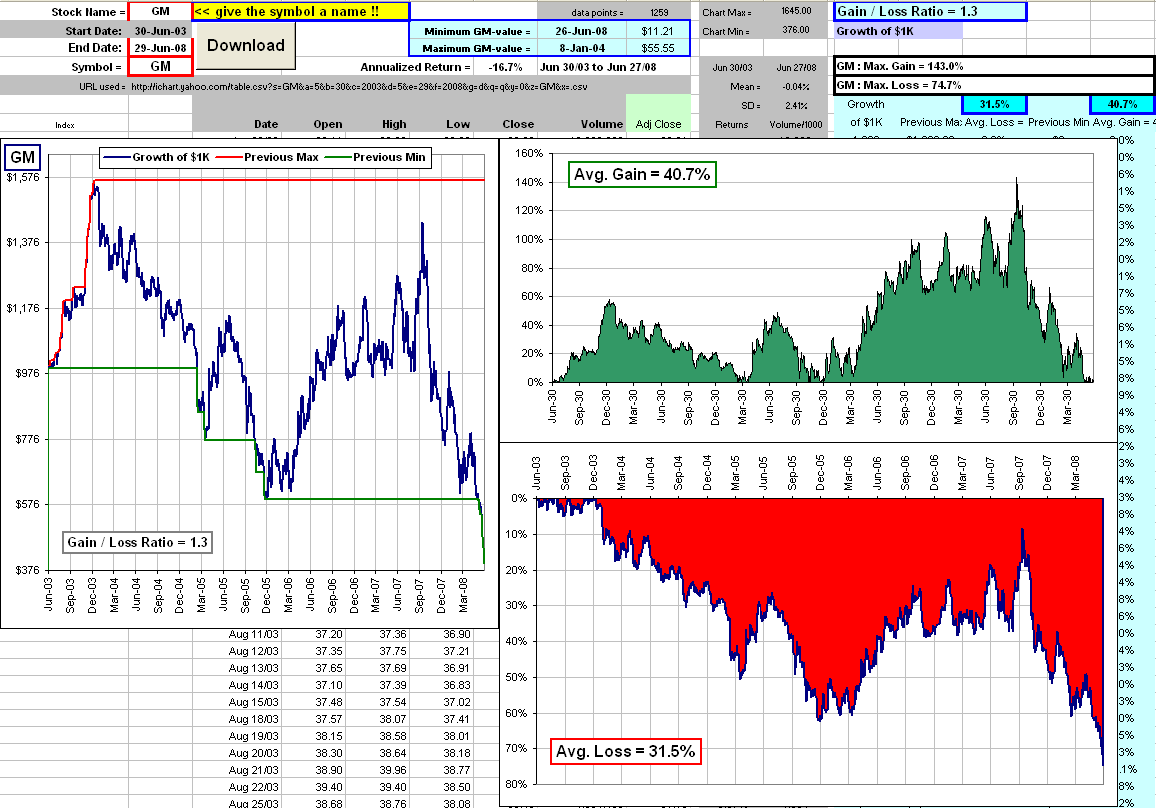
Task: Click the Gain / Loss Ratio = 1.3 header cell
Action: click(930, 12)
